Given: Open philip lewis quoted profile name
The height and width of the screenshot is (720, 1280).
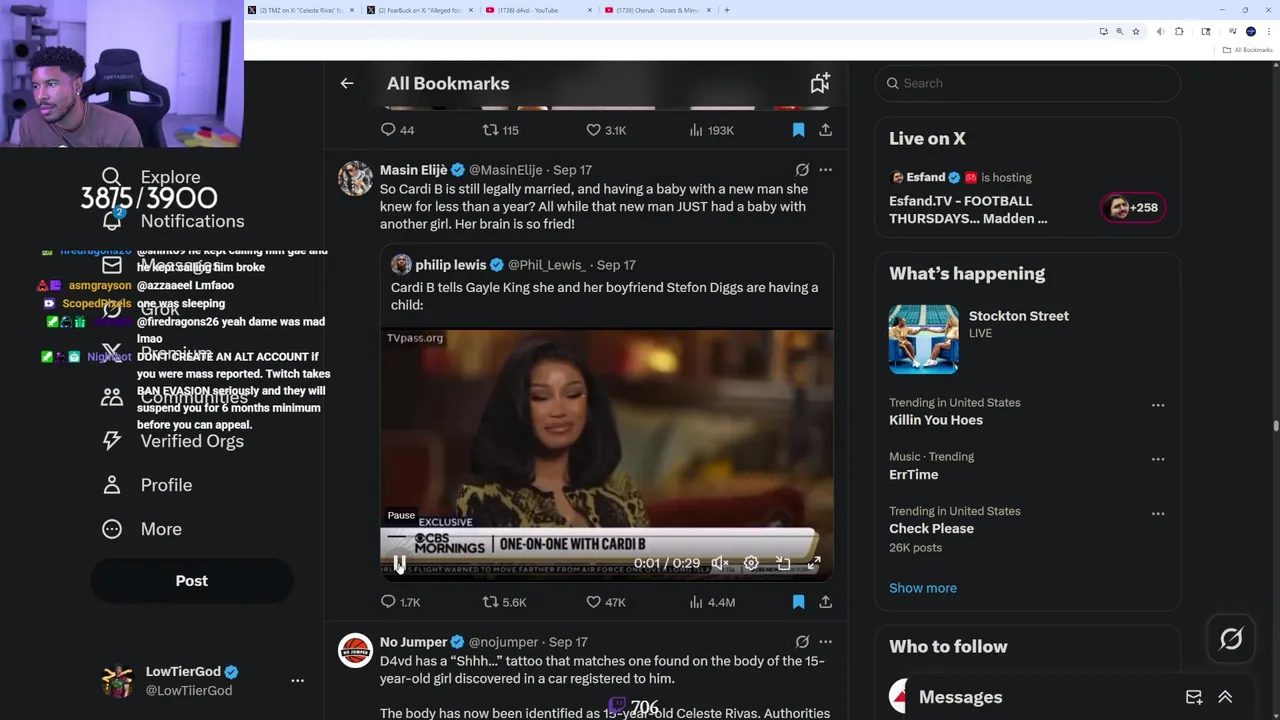Looking at the screenshot, I should click(450, 265).
